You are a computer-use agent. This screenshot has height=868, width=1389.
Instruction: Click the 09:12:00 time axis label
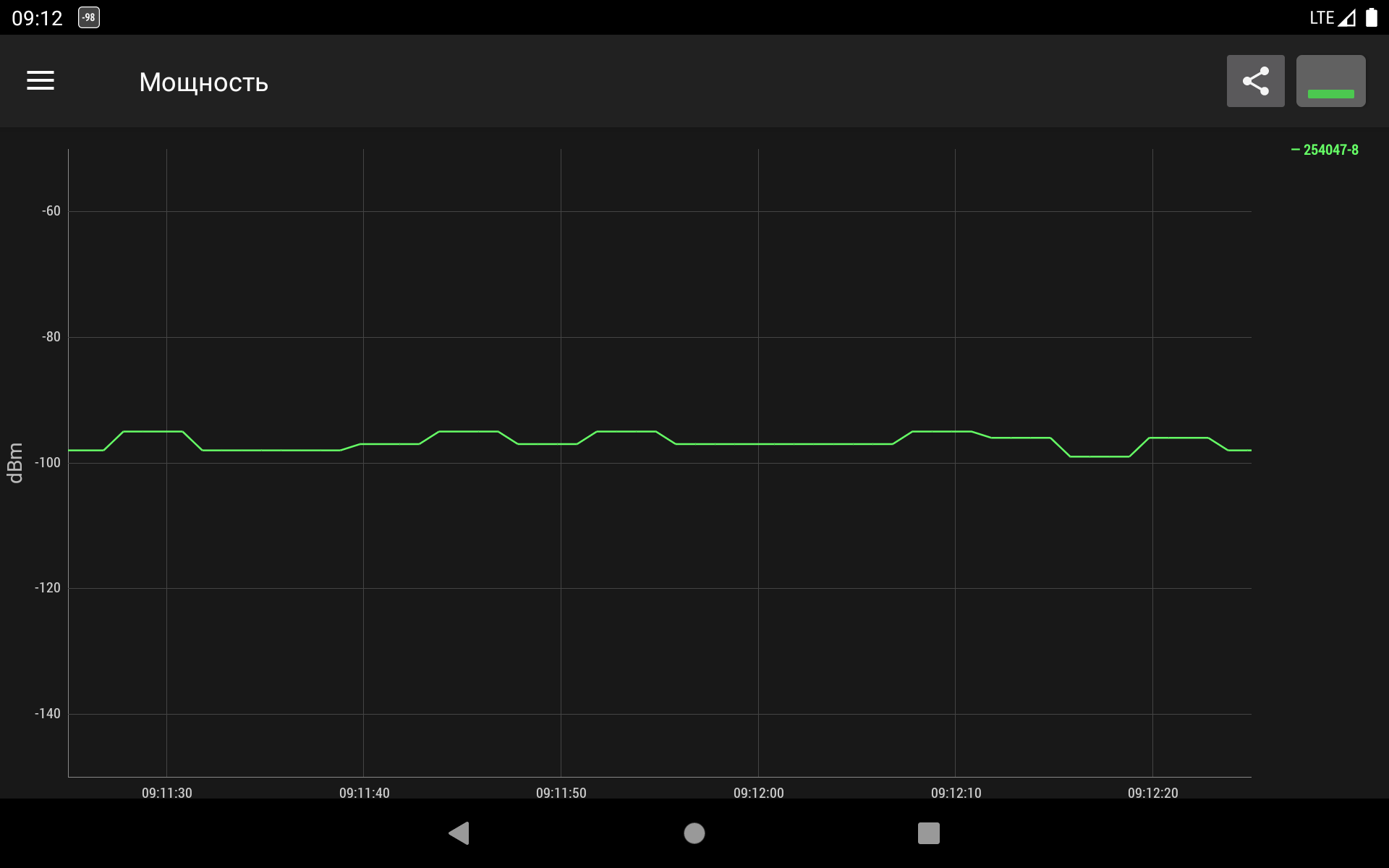759,793
